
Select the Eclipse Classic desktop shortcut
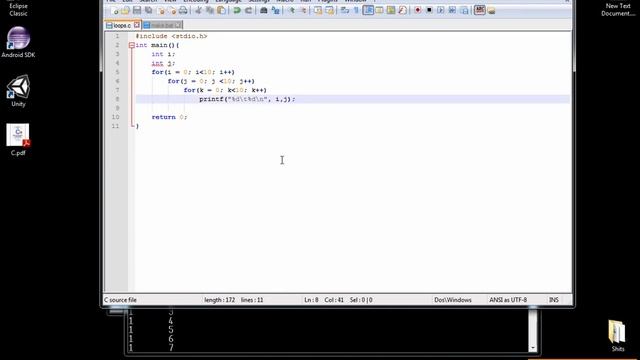18,8
